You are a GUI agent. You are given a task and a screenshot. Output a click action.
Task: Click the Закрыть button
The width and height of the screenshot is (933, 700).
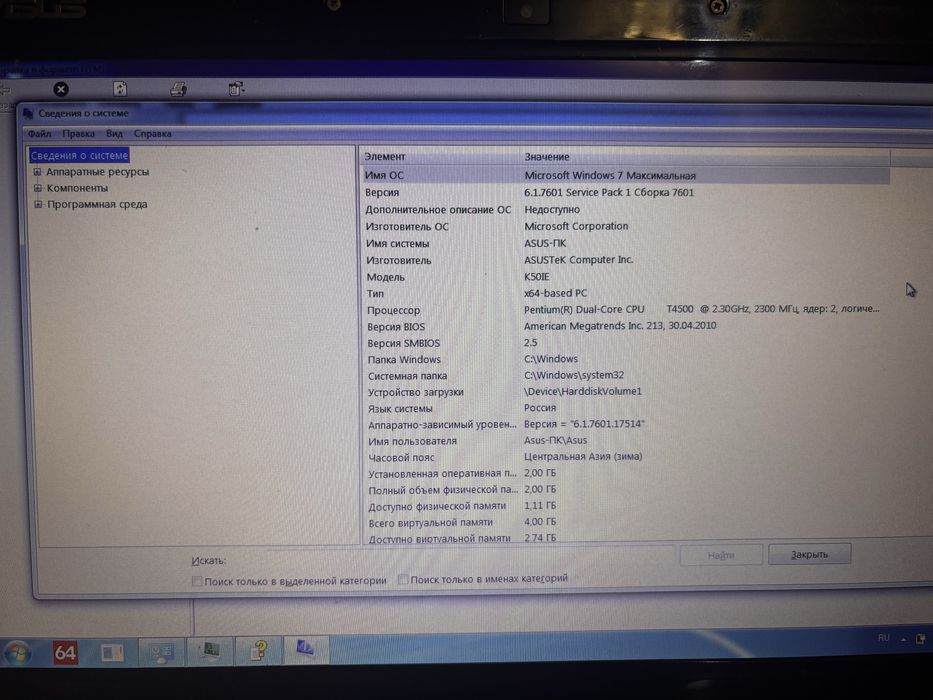(809, 554)
